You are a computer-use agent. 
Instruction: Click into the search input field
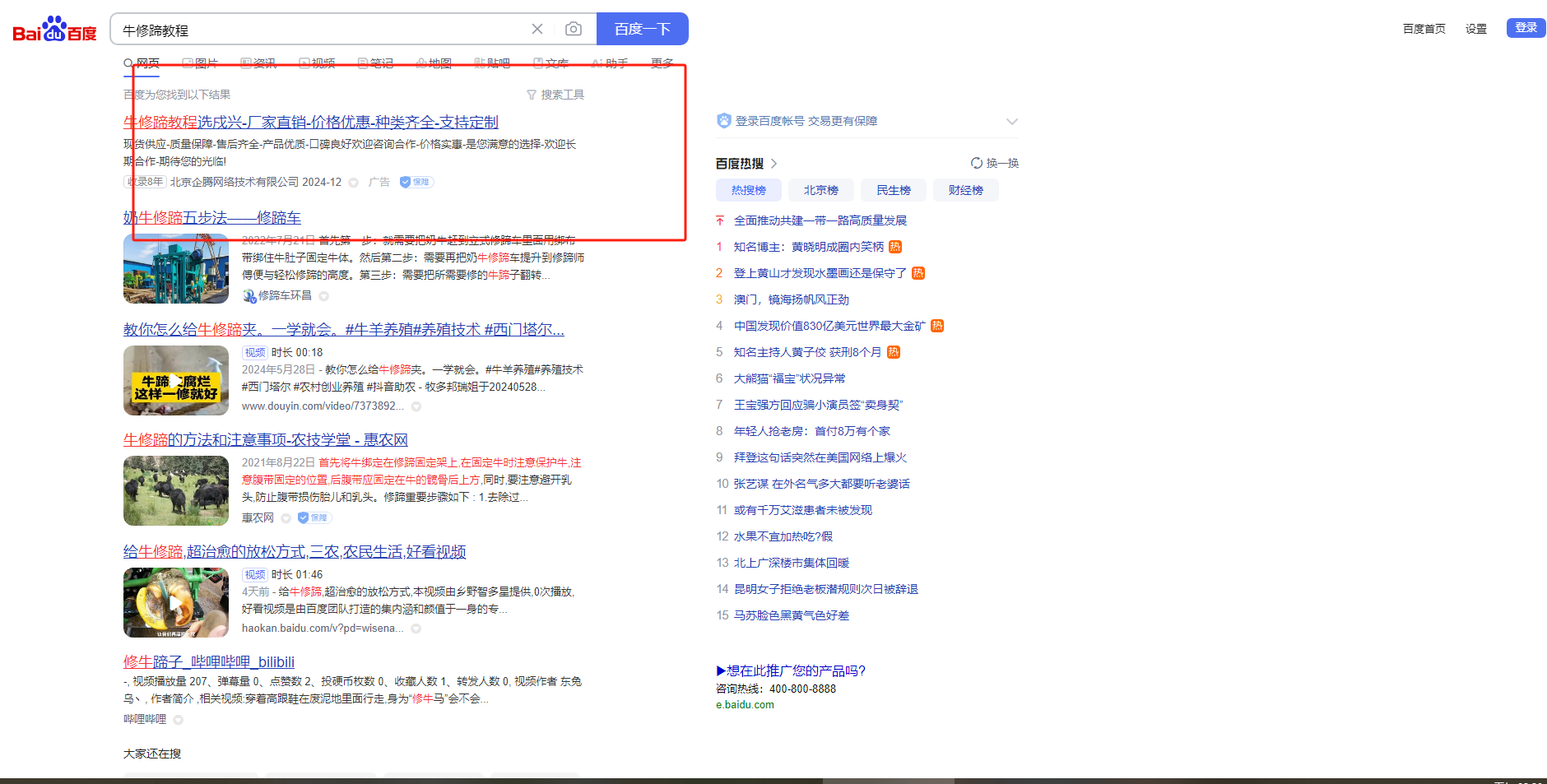(321, 30)
